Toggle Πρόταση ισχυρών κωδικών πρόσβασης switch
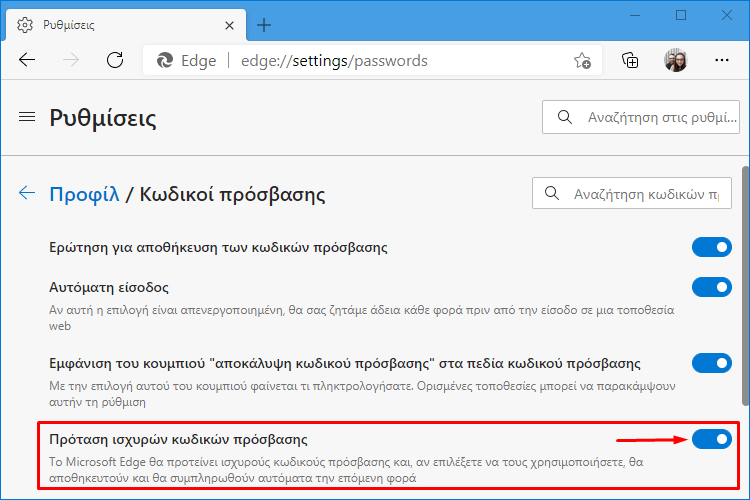This screenshot has width=750, height=500. 711,439
